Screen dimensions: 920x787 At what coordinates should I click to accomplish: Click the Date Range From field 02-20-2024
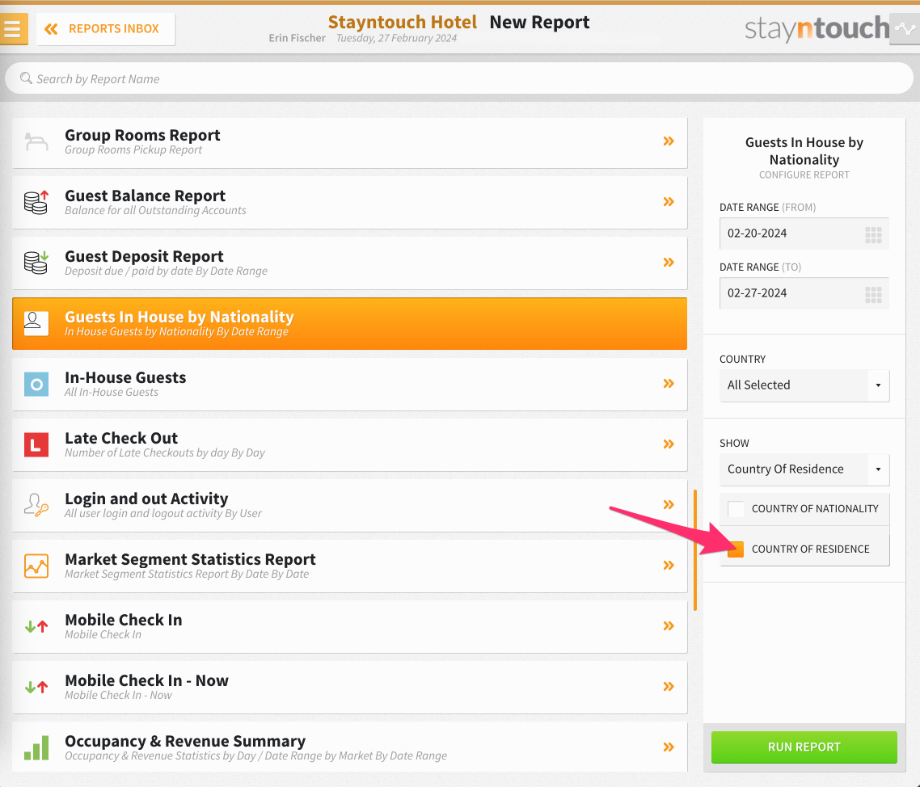click(804, 233)
